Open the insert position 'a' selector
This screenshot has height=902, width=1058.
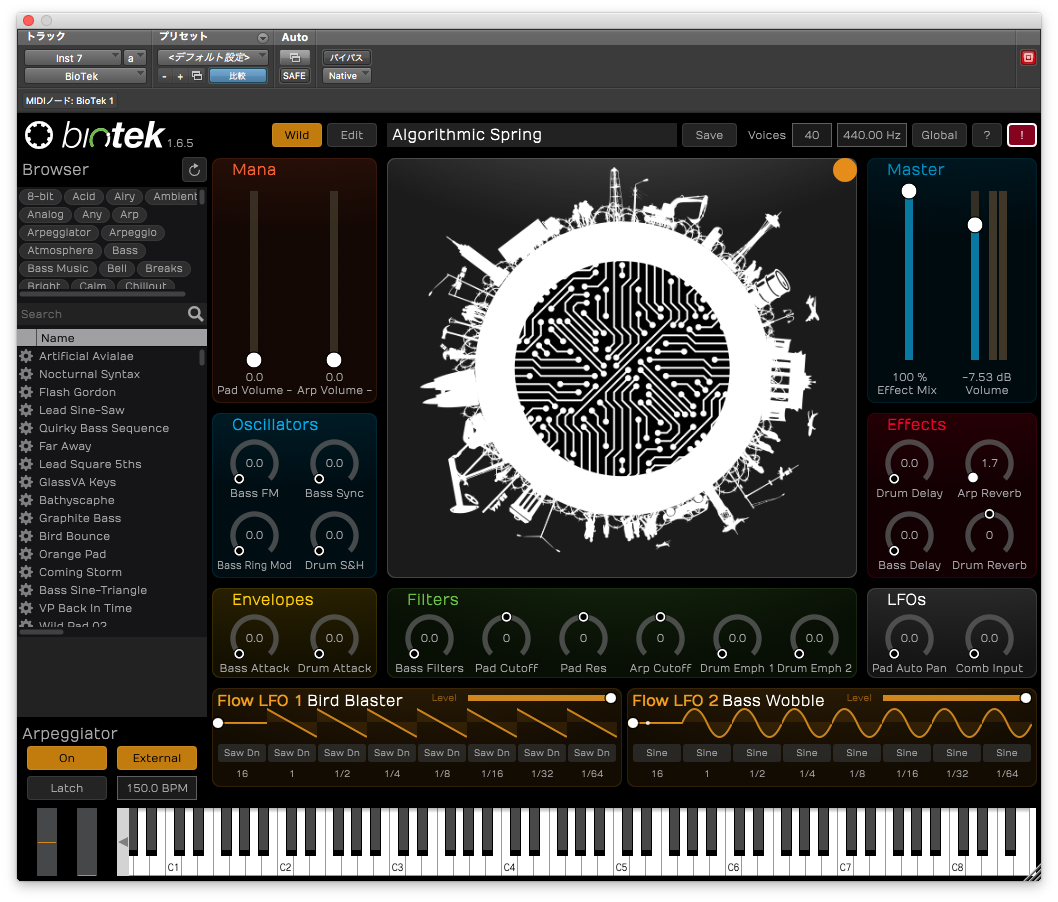pos(135,58)
